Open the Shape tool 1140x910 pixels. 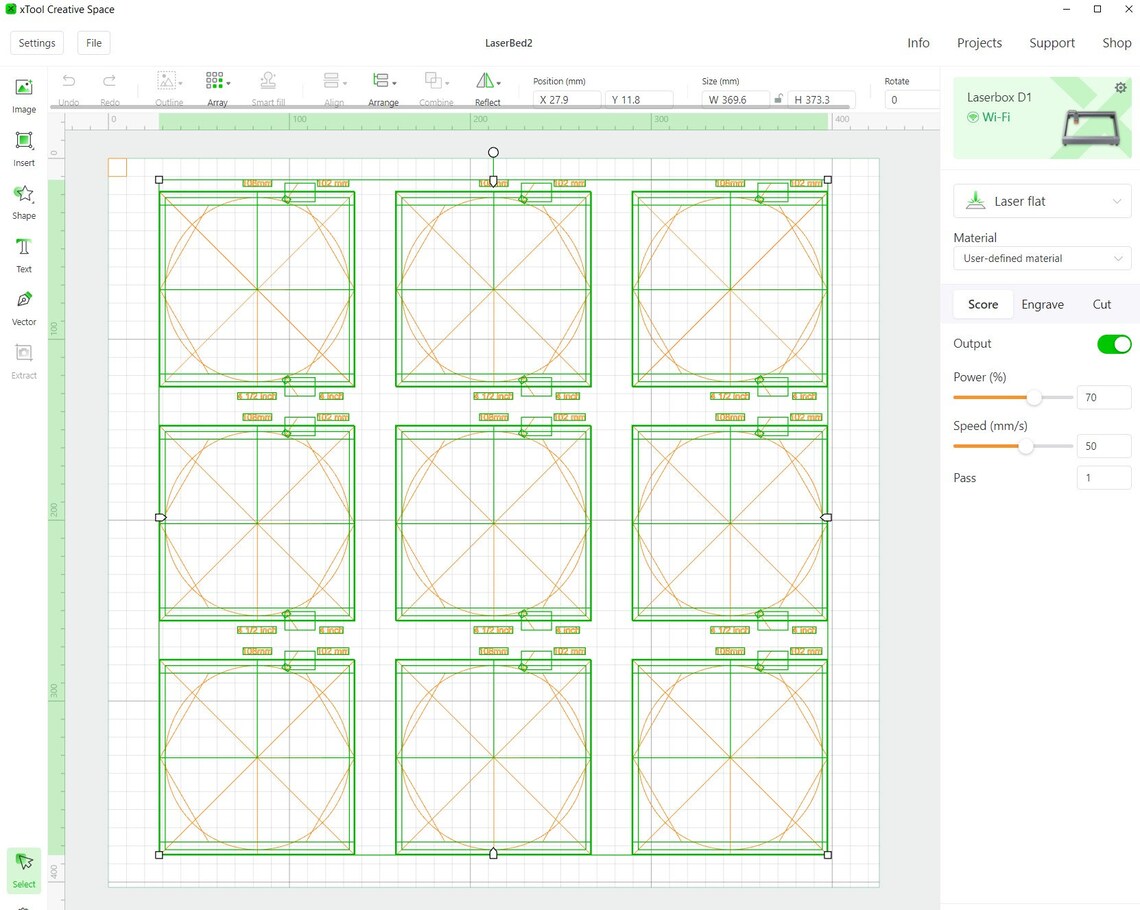[23, 201]
